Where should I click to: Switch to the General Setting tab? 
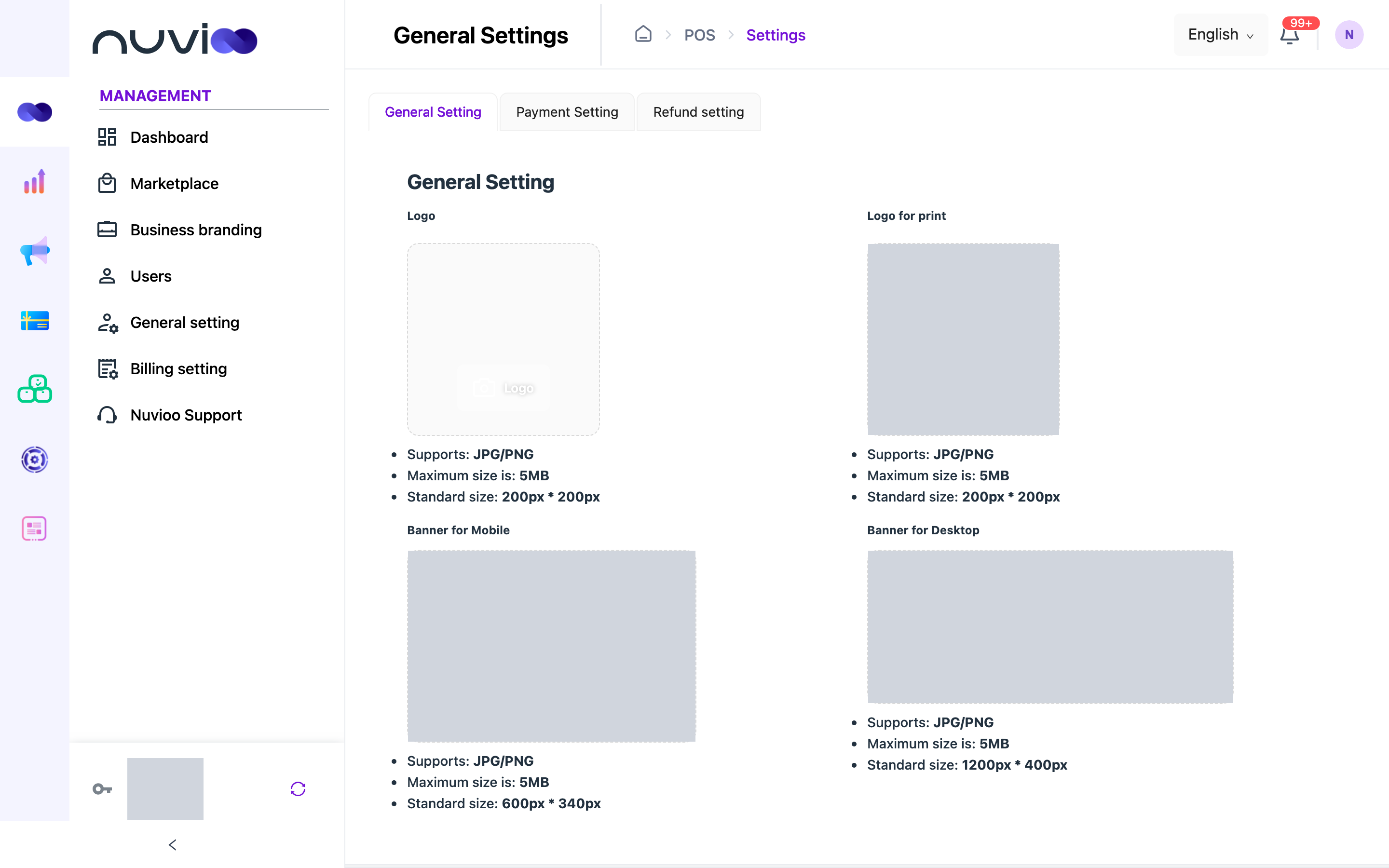click(433, 112)
